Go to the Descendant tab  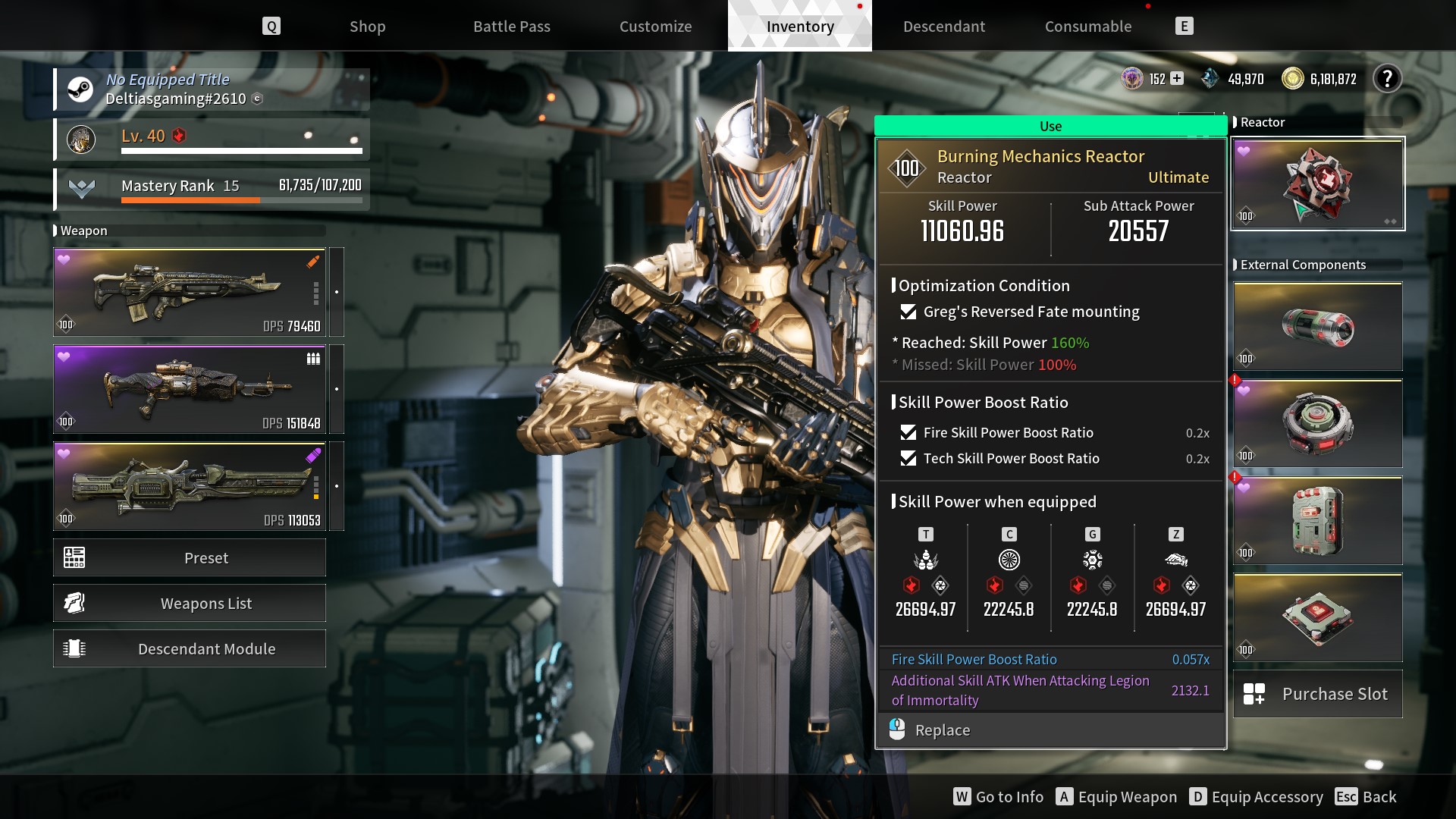944,27
